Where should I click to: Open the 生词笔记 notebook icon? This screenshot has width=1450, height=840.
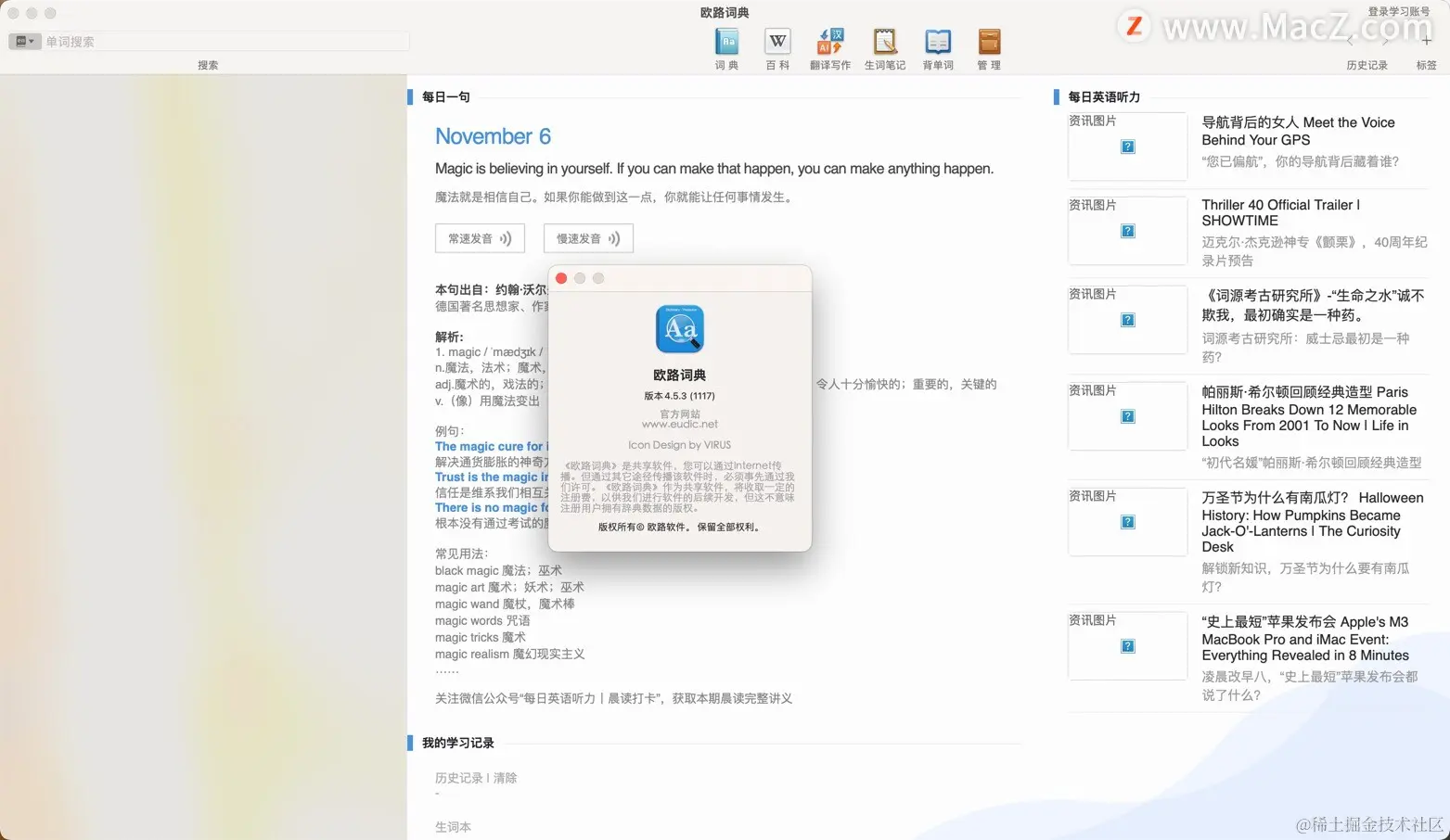tap(885, 43)
